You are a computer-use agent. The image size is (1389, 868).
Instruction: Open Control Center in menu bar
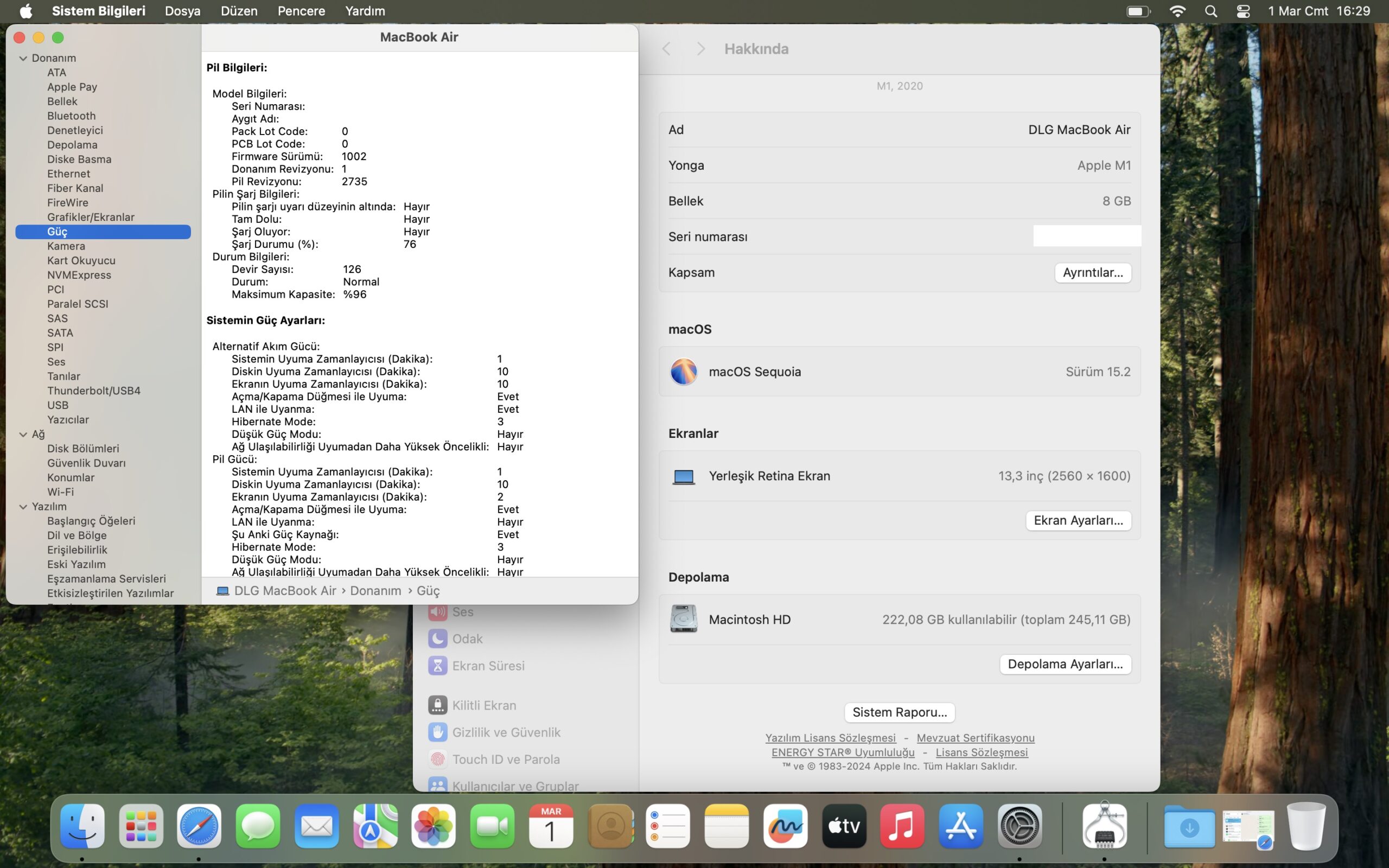tap(1243, 11)
